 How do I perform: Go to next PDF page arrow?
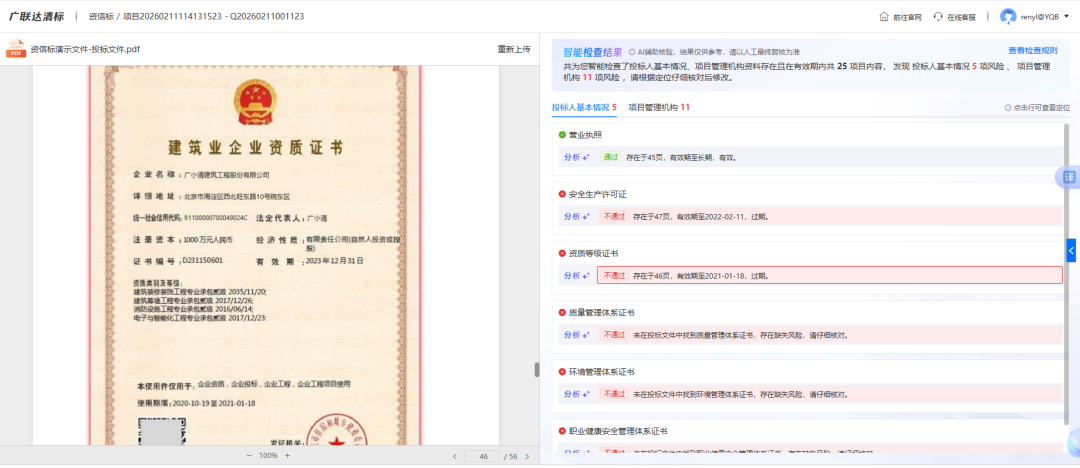pyautogui.click(x=527, y=456)
